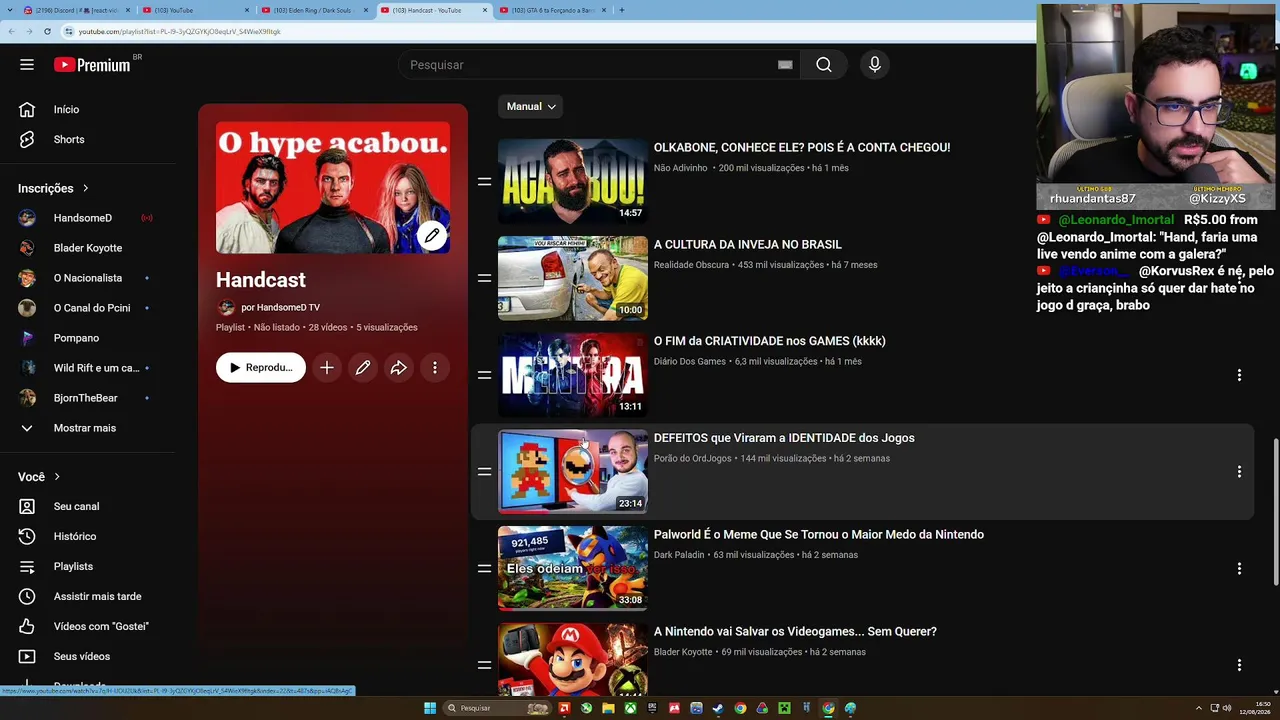Open options for DEFEITOS que Viraram video
The image size is (1280, 720).
pyautogui.click(x=1239, y=472)
